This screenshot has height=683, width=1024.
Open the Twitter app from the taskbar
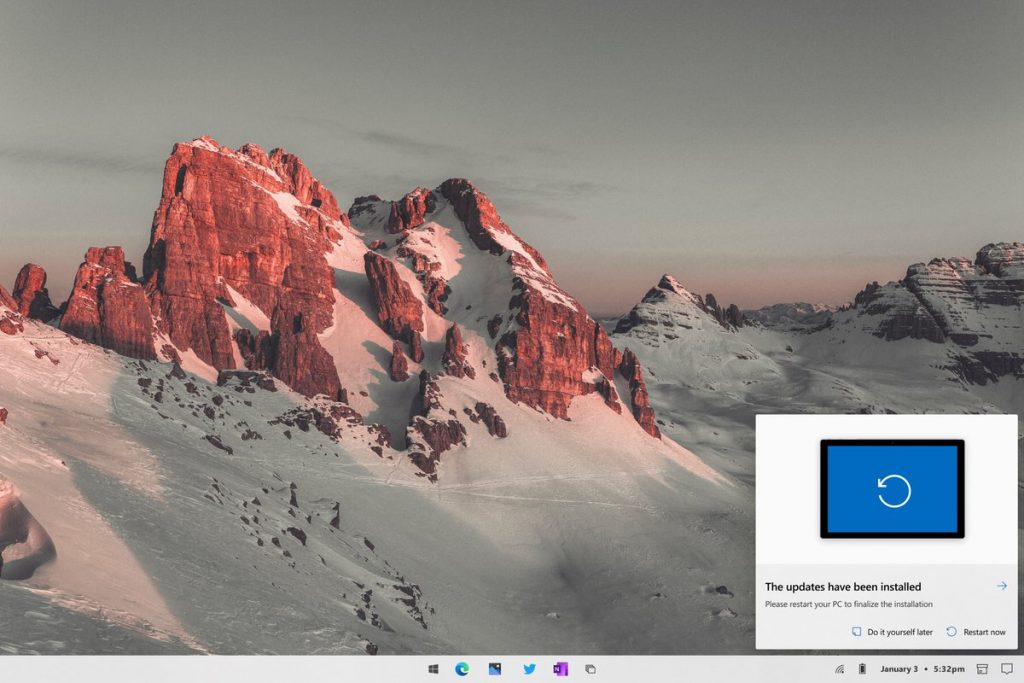(x=529, y=669)
